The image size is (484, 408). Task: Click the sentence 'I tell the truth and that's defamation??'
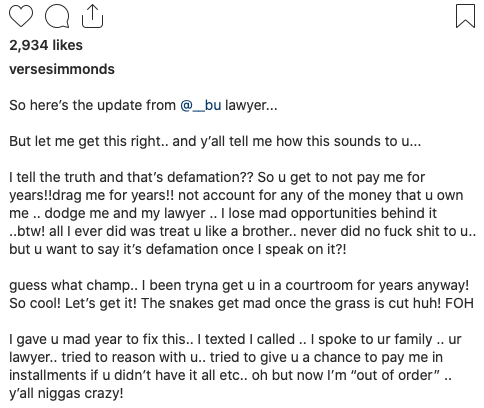coord(132,177)
